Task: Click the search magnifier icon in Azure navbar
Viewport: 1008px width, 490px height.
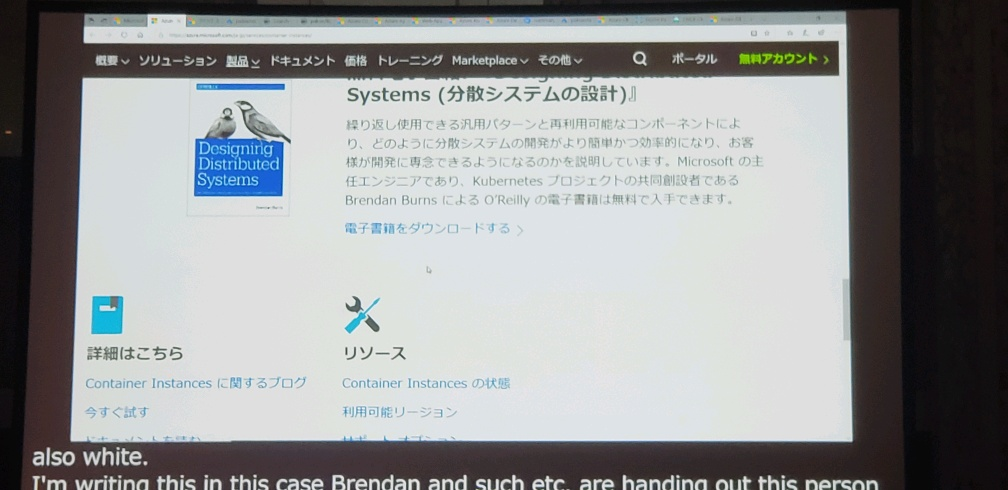Action: pyautogui.click(x=639, y=59)
